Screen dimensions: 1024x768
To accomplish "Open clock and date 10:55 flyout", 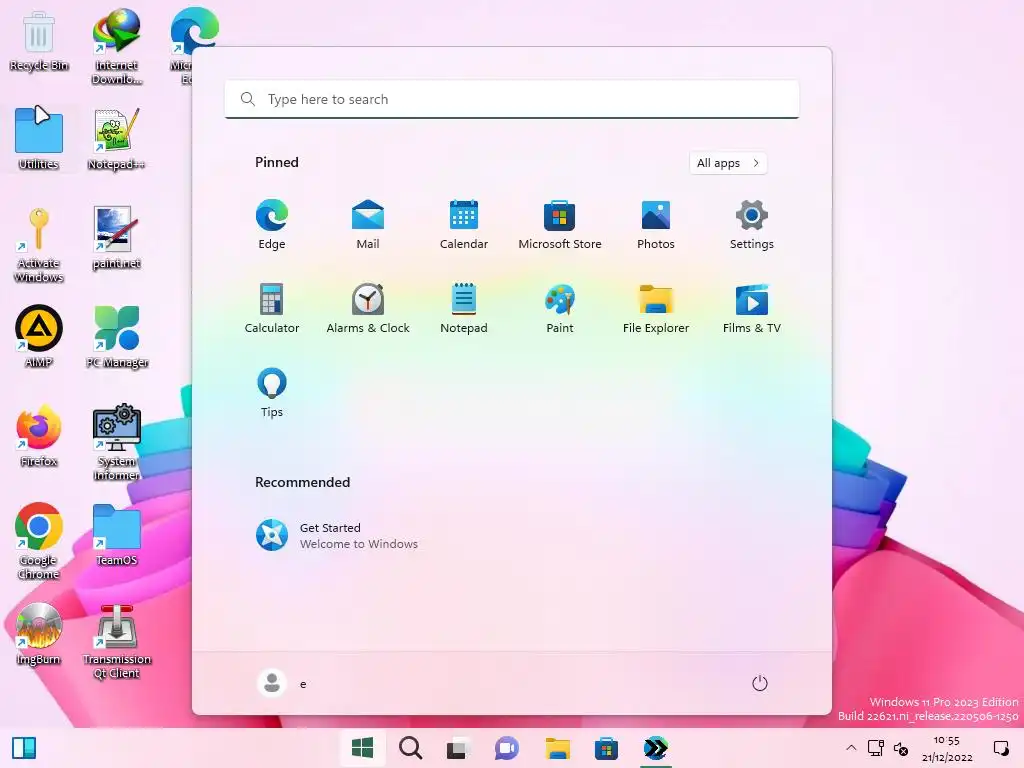I will point(947,748).
